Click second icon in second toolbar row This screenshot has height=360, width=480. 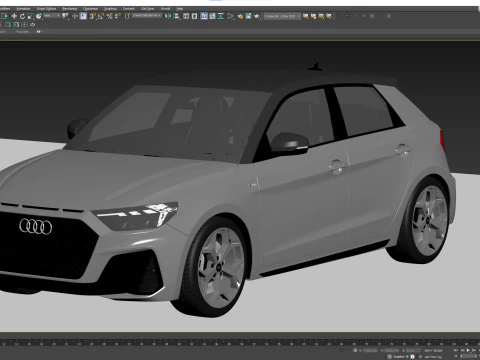(16, 25)
